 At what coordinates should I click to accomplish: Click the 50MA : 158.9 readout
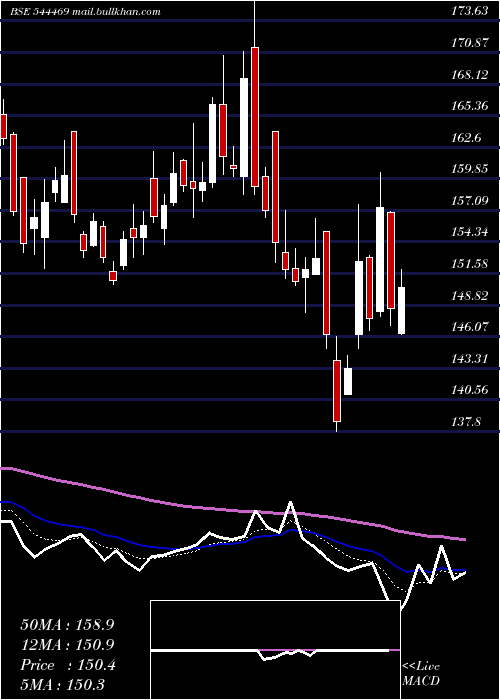67,625
